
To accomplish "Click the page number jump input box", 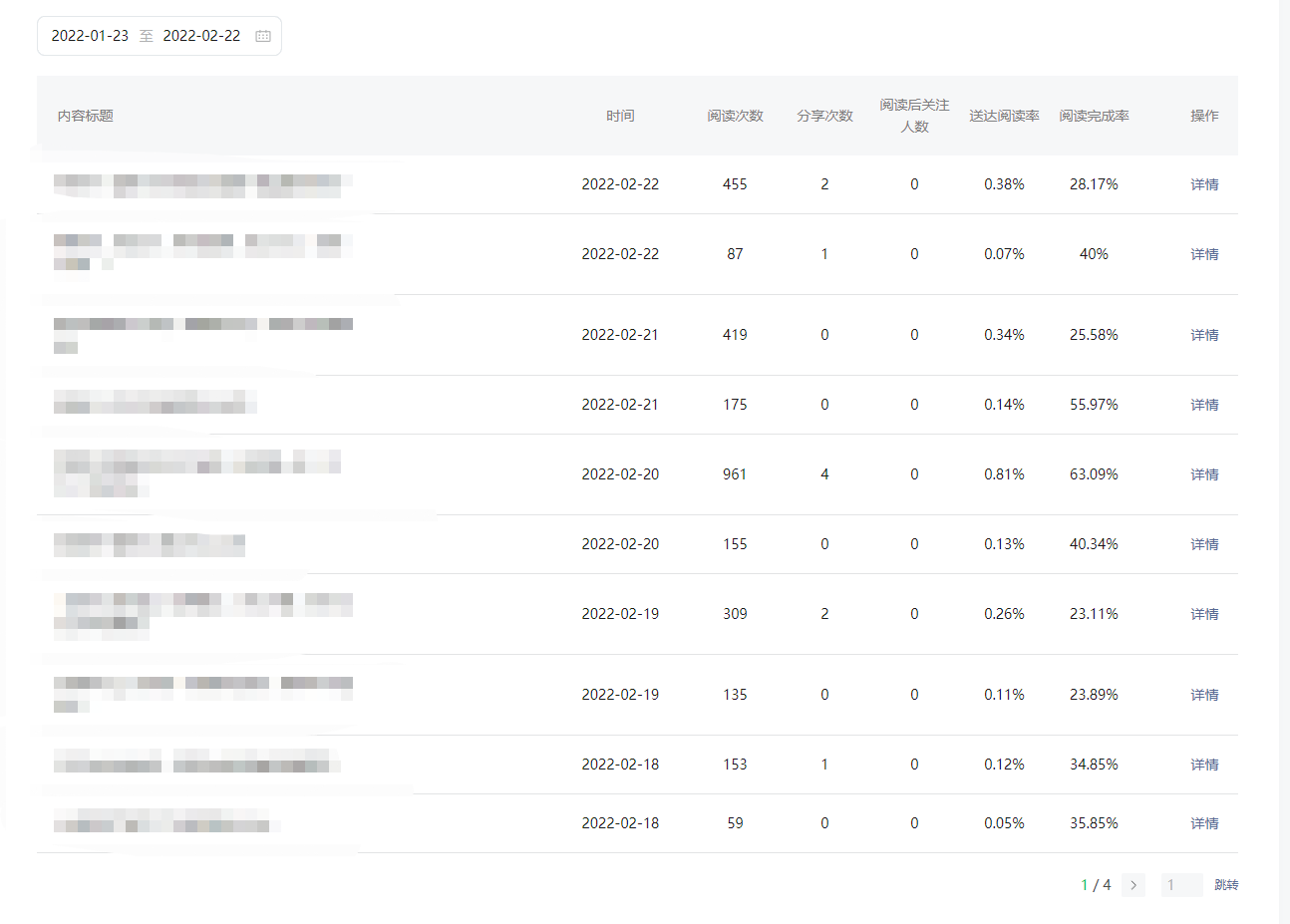I will click(x=1181, y=885).
